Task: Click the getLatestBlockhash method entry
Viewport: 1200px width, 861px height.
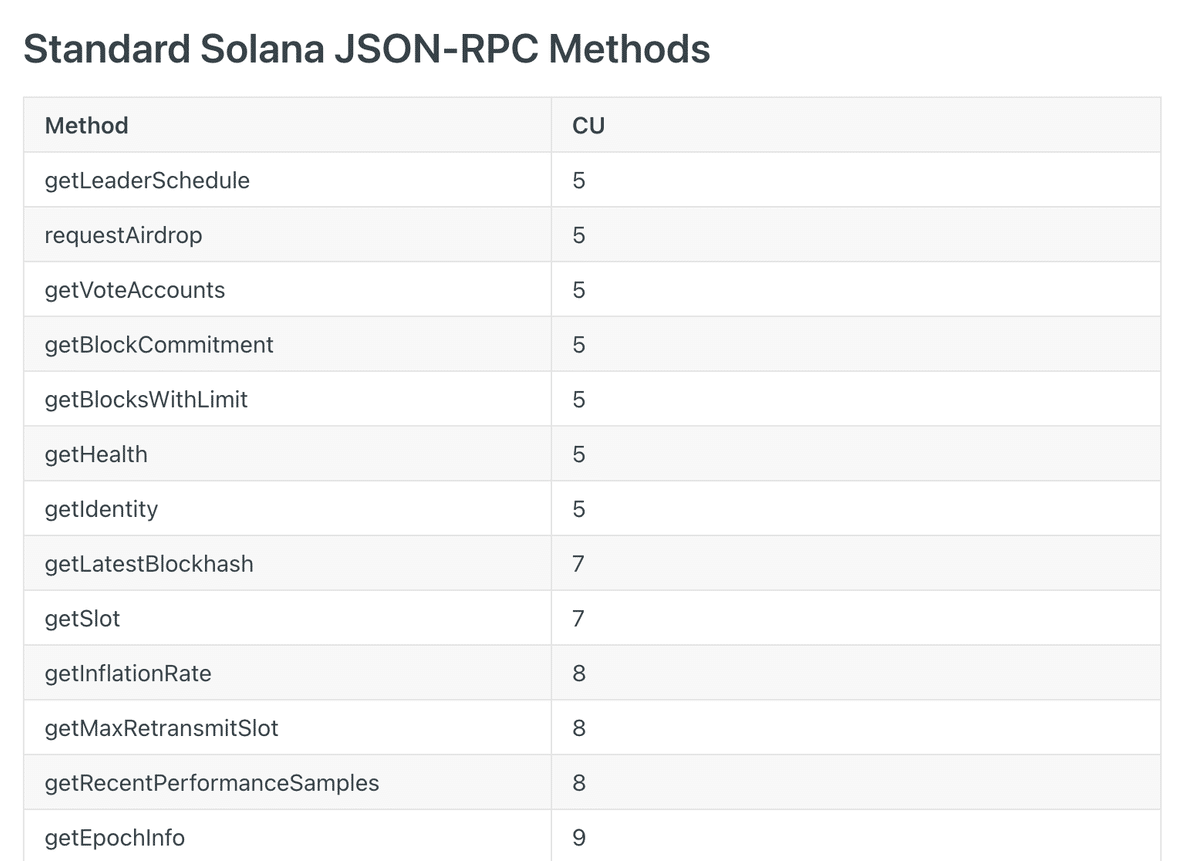Action: tap(149, 564)
